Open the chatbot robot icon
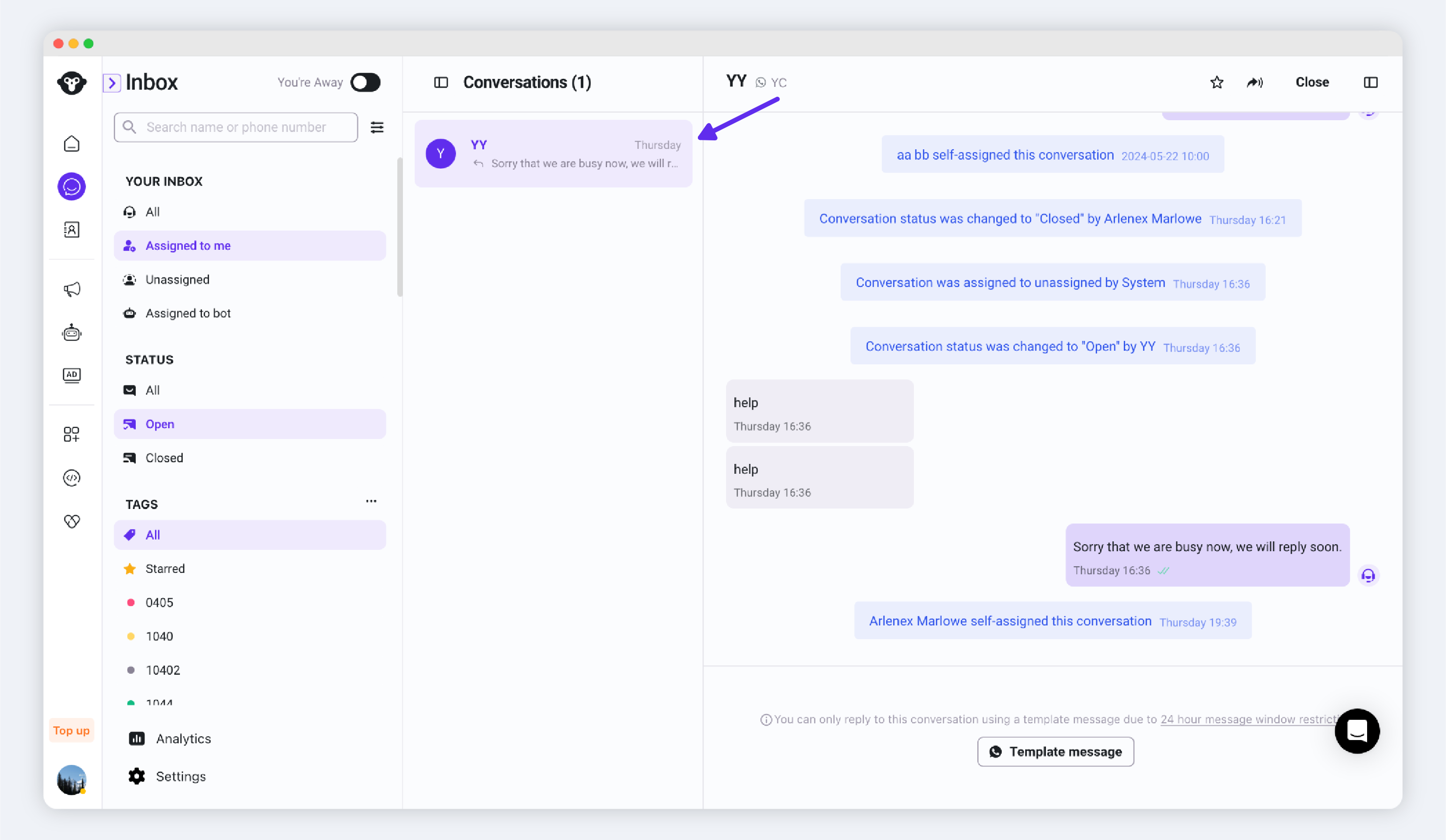Screen dimensions: 1446x840 (71, 332)
